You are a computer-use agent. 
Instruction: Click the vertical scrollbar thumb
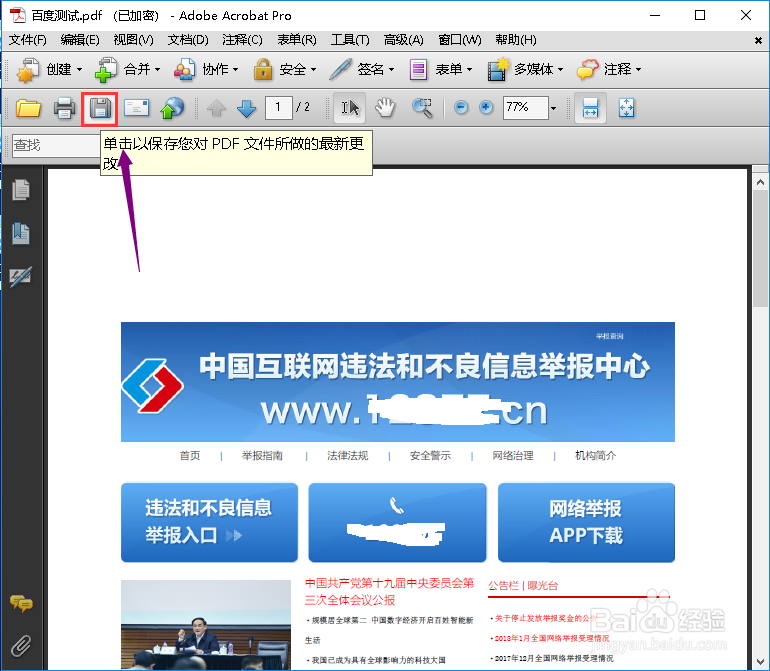point(760,249)
